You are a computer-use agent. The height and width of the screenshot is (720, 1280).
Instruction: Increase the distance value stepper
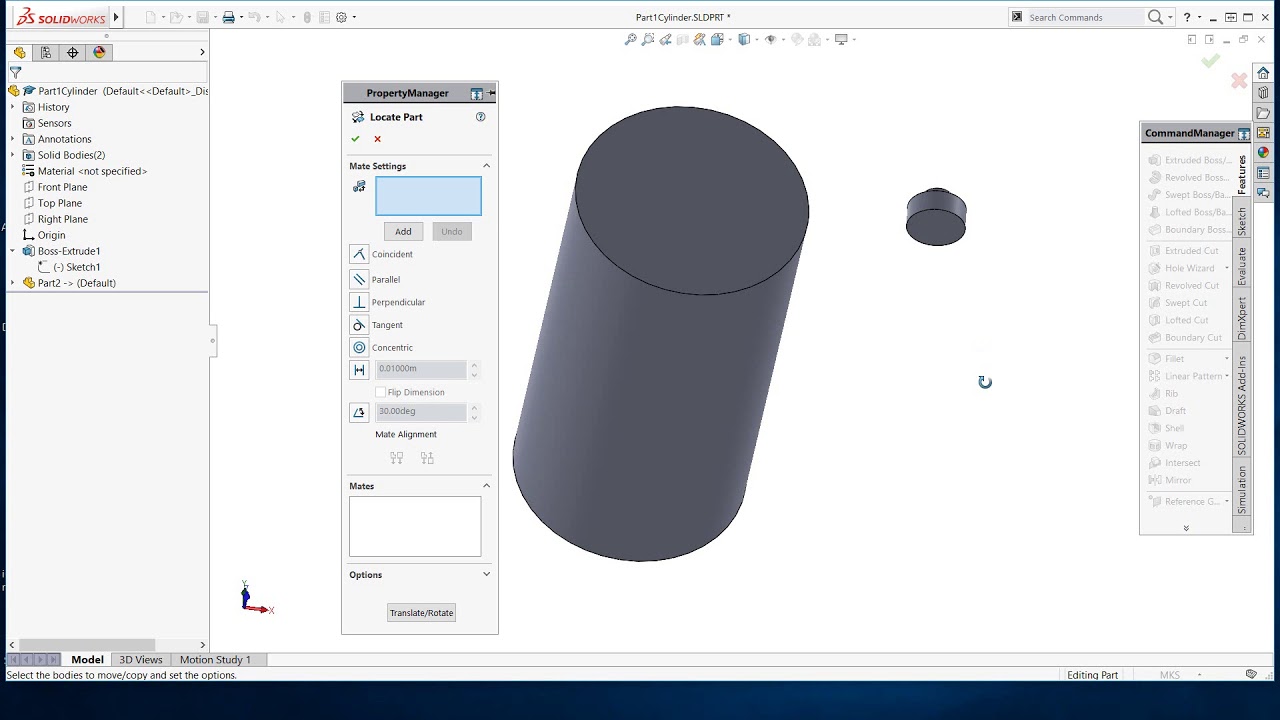click(x=474, y=366)
